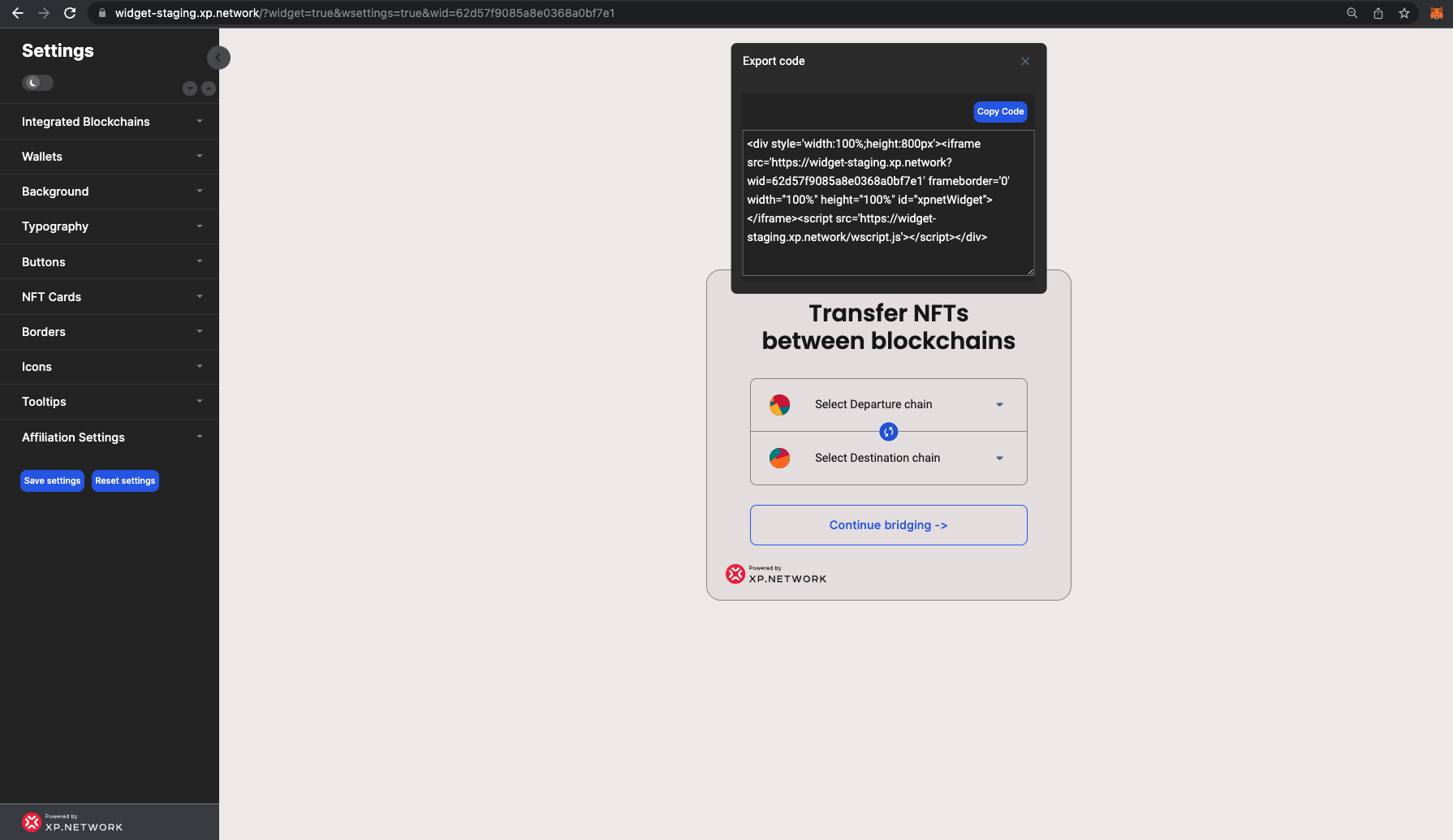Click the Transfer NFTs between blockchains heading
Screen dimensions: 1453x840
(x=889, y=327)
